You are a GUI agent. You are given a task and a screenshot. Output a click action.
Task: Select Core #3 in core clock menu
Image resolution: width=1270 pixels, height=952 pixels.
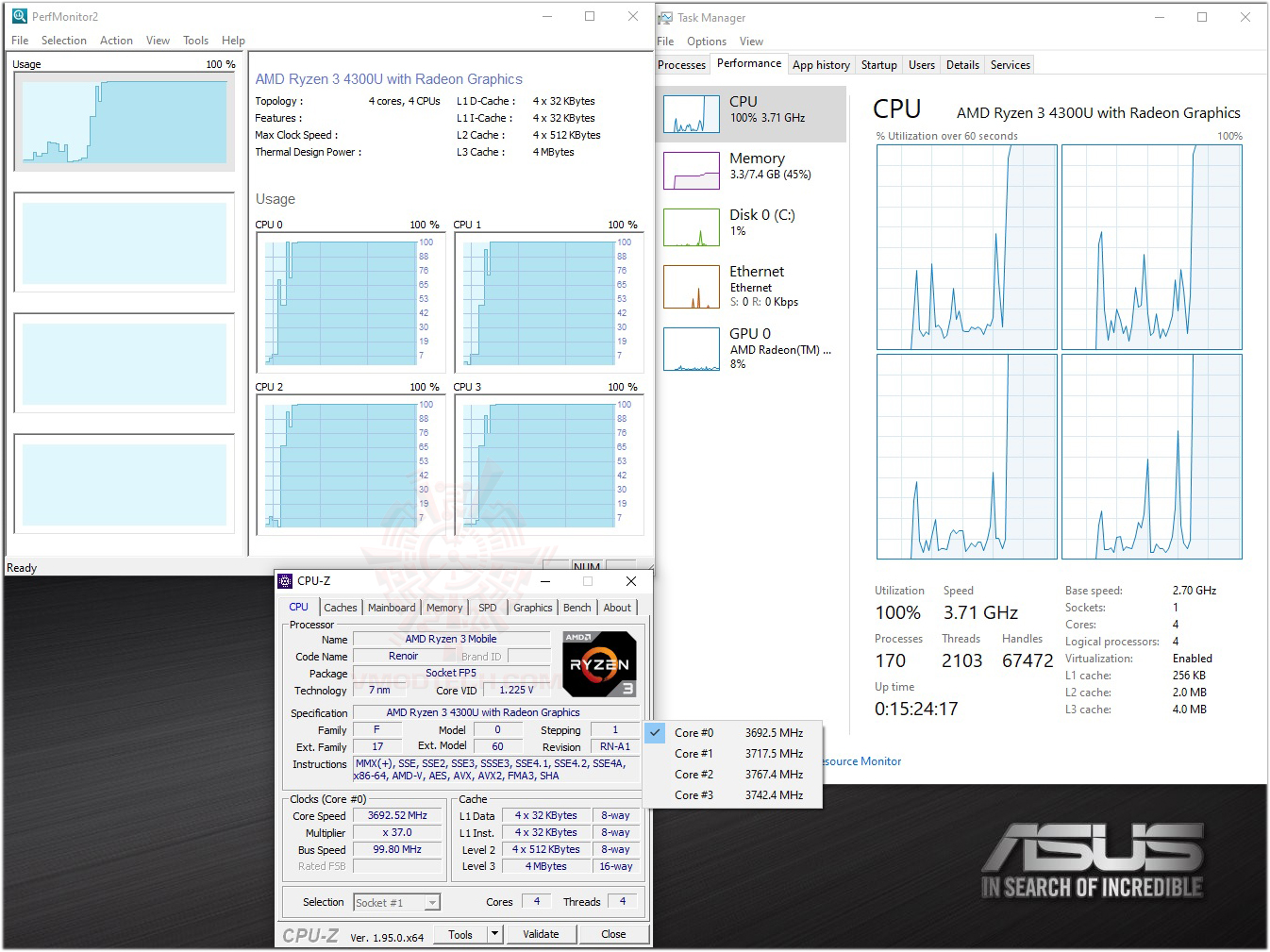(734, 795)
